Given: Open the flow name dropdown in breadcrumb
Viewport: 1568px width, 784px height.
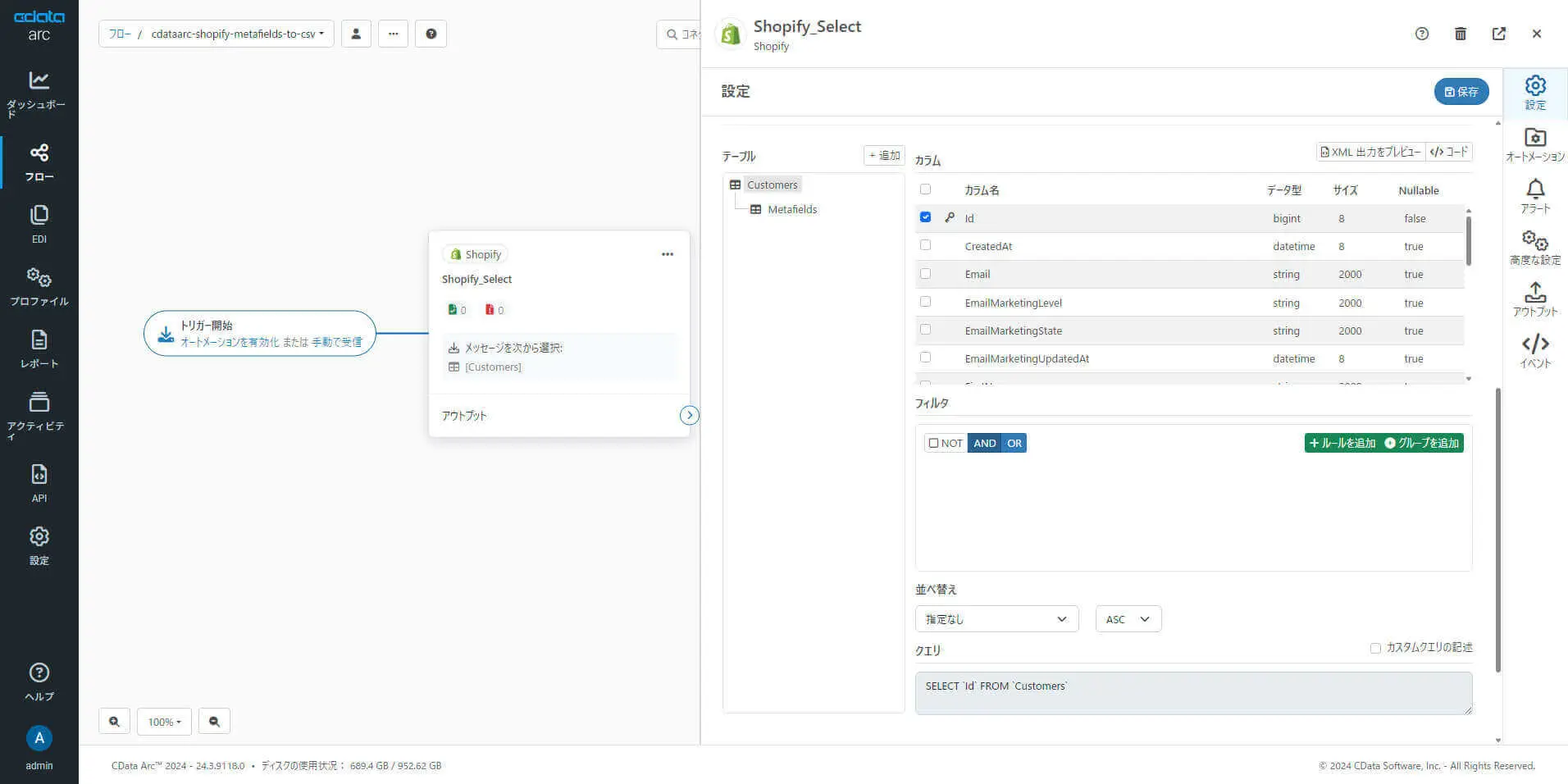Looking at the screenshot, I should coord(238,34).
